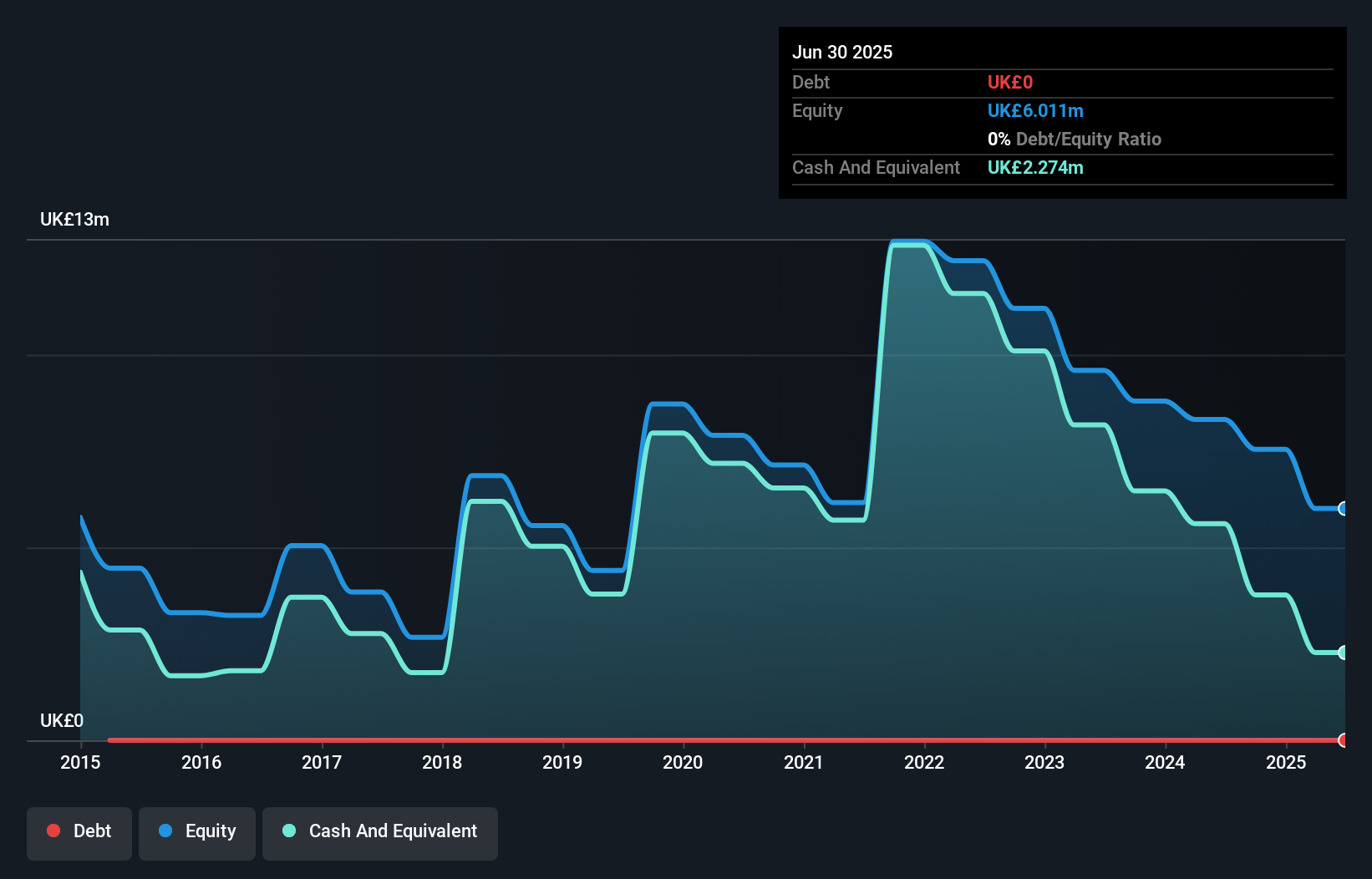The width and height of the screenshot is (1372, 879).
Task: Select the 2020 axis label
Action: click(683, 762)
